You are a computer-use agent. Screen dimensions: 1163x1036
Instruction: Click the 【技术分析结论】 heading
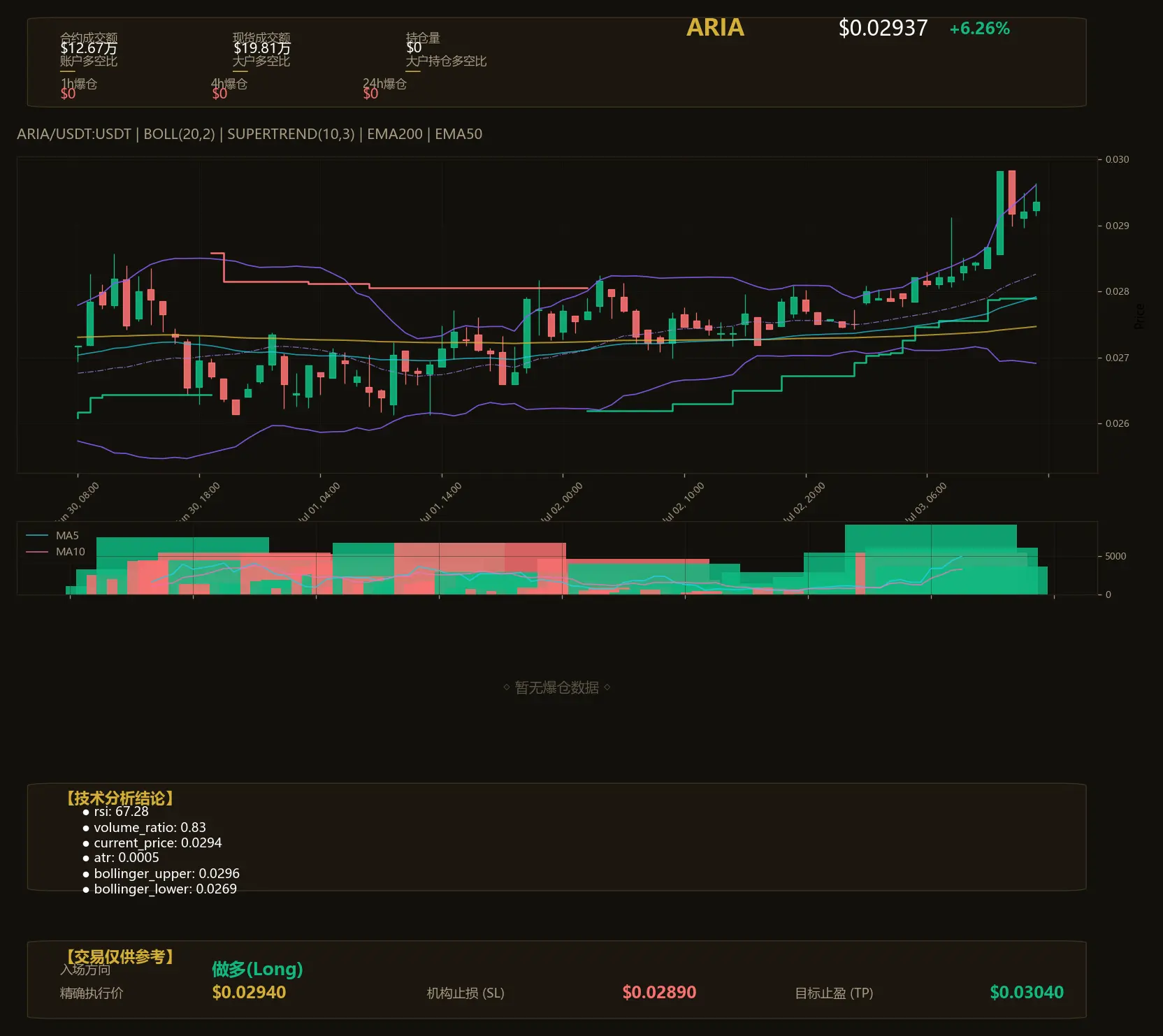119,798
